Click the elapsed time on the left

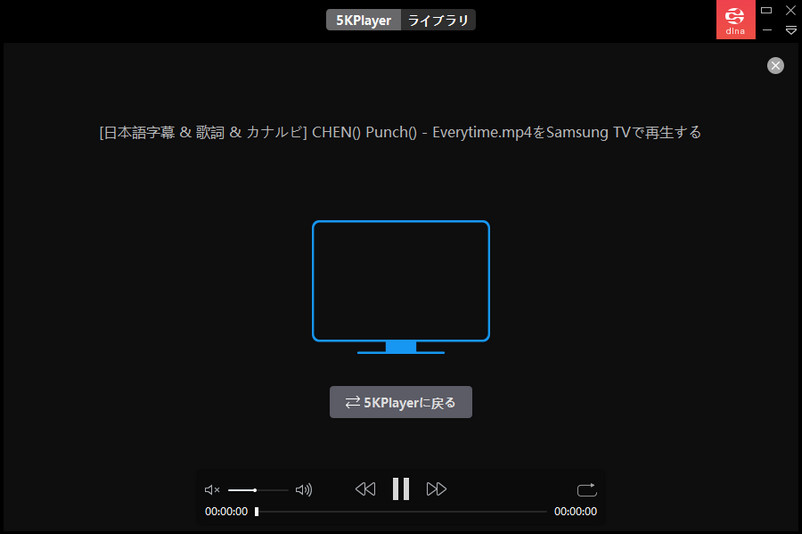(226, 511)
